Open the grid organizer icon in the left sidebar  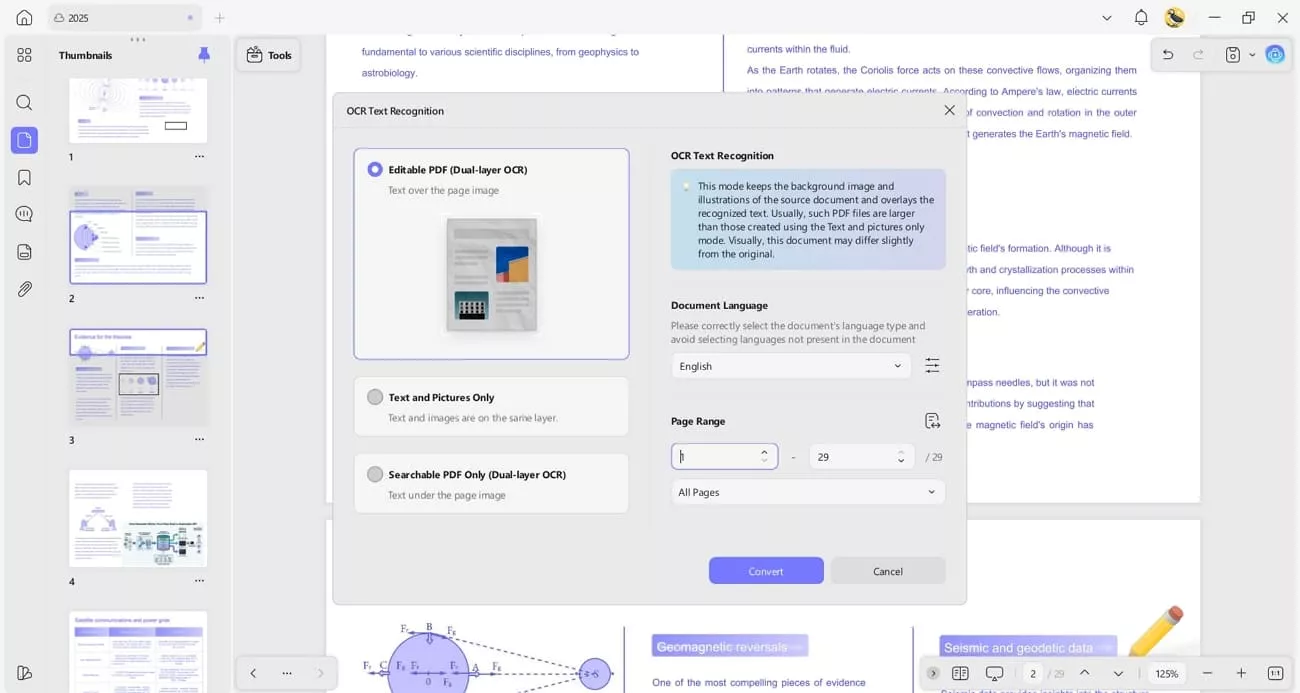pos(24,55)
